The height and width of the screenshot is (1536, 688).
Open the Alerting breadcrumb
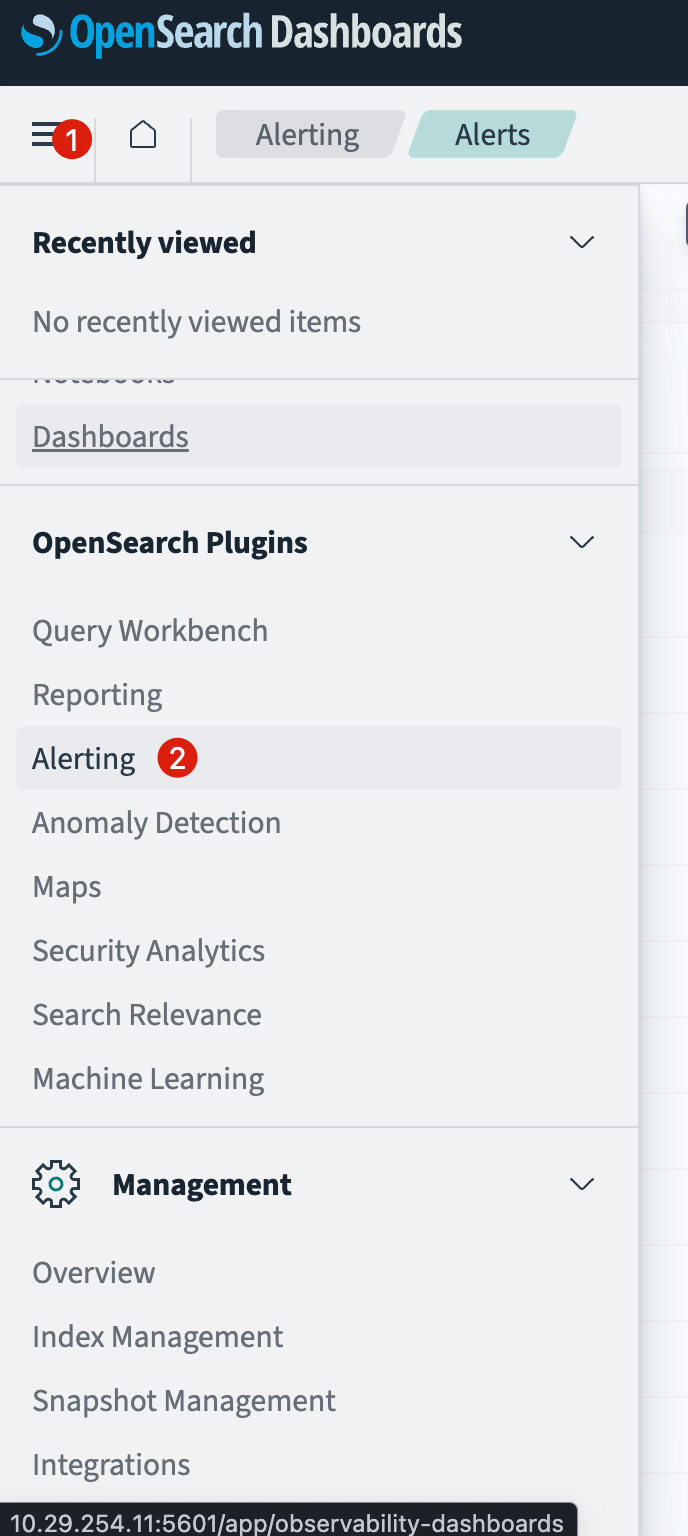308,135
